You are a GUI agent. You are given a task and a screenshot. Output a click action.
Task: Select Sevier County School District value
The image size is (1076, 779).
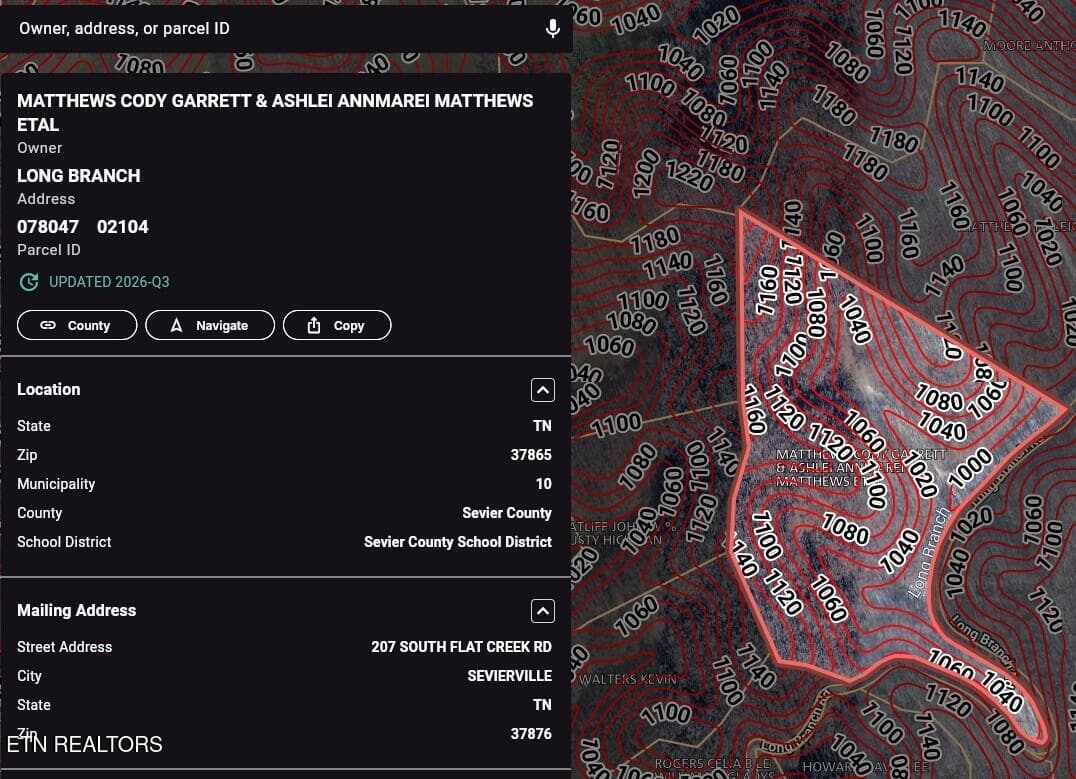(x=458, y=542)
